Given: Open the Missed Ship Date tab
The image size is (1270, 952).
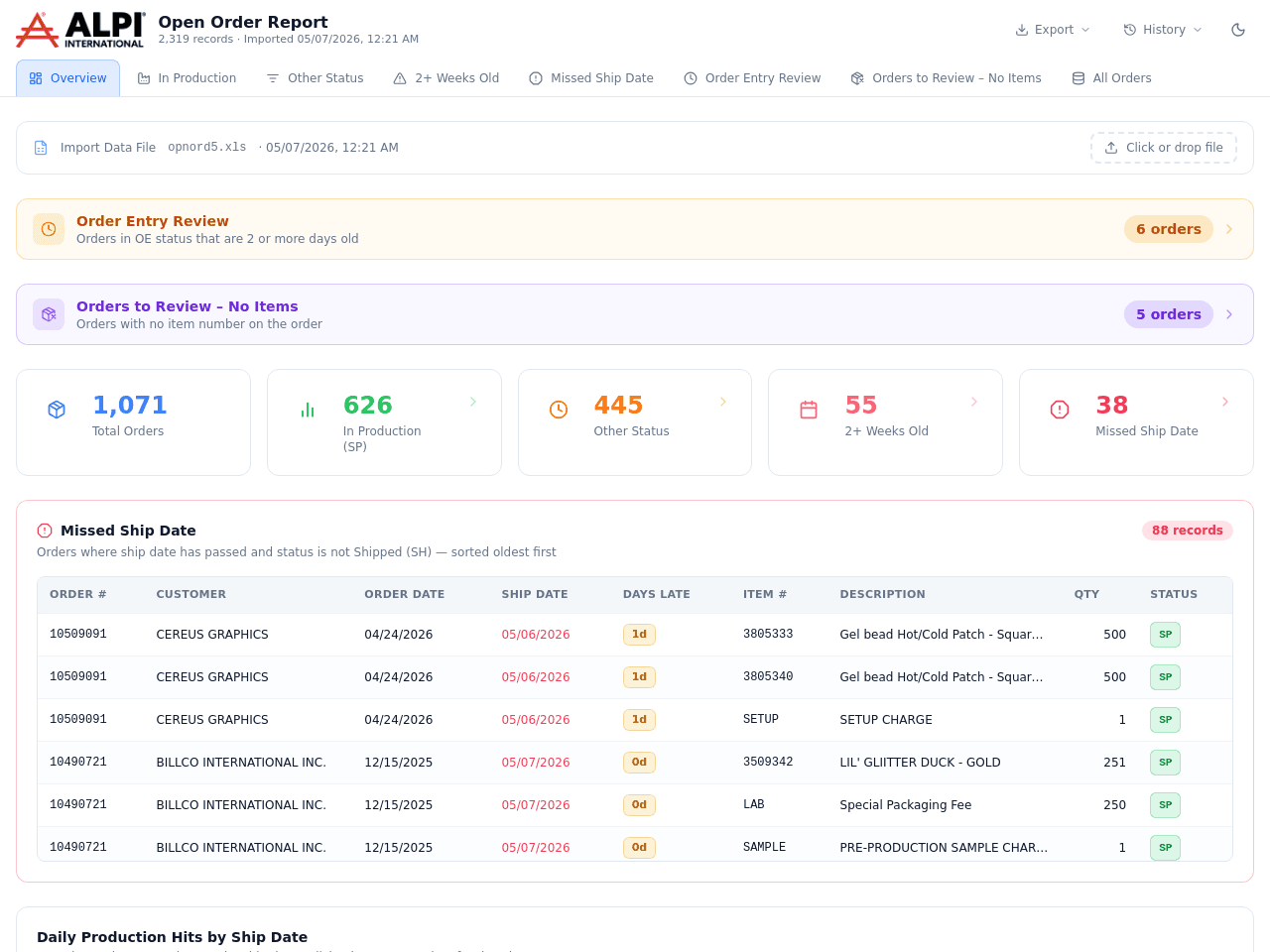Looking at the screenshot, I should (591, 78).
